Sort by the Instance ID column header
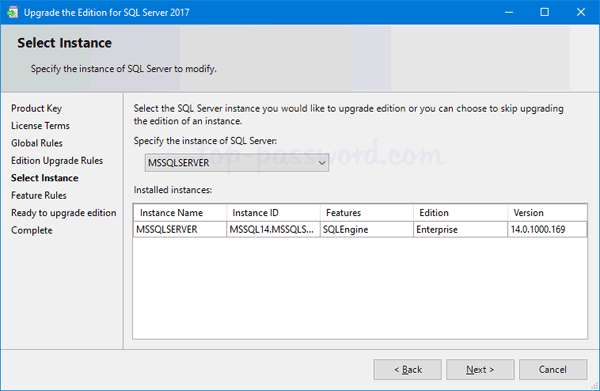The width and height of the screenshot is (600, 391). click(273, 212)
